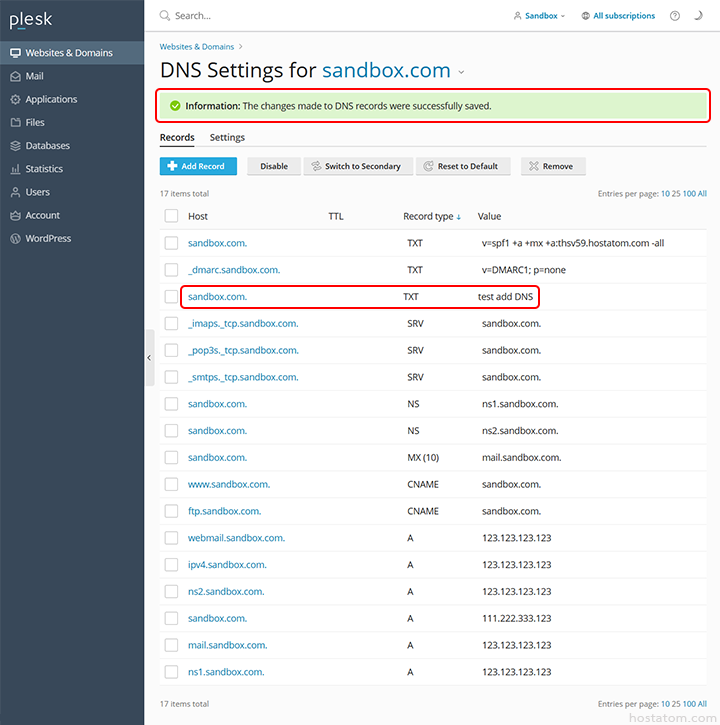Click the Databases icon in the sidebar
Viewport: 720px width, 725px height.
pyautogui.click(x=15, y=146)
